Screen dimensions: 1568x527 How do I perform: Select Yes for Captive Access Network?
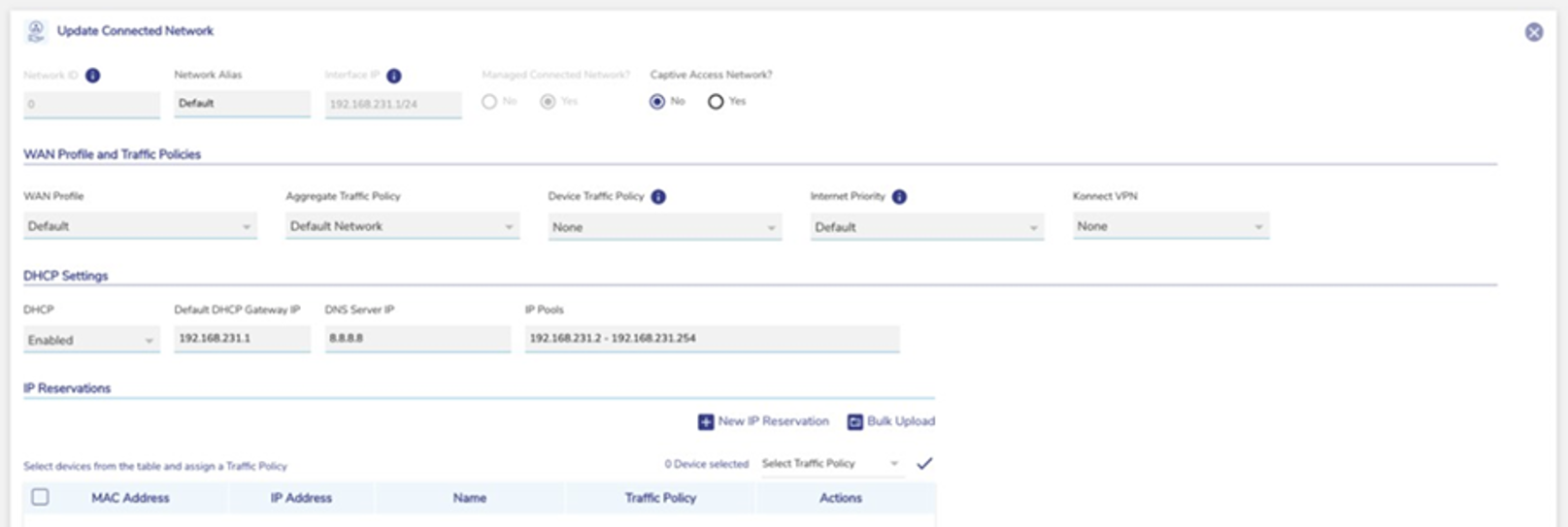[716, 102]
